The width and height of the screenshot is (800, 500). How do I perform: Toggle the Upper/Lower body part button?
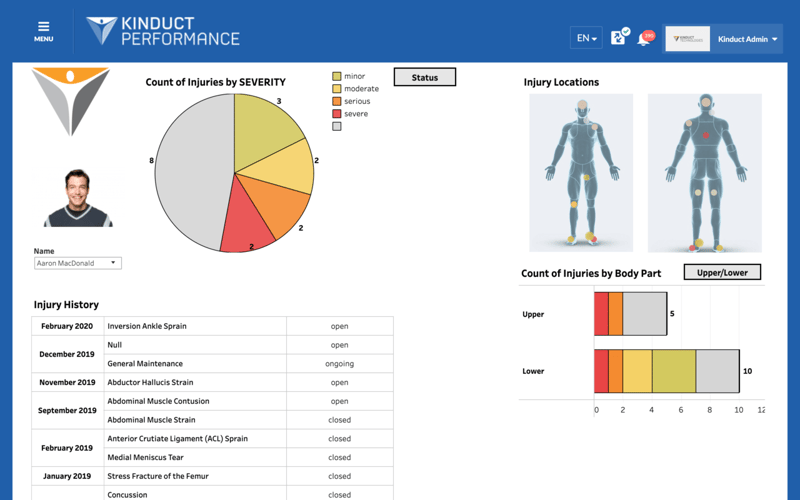[722, 272]
